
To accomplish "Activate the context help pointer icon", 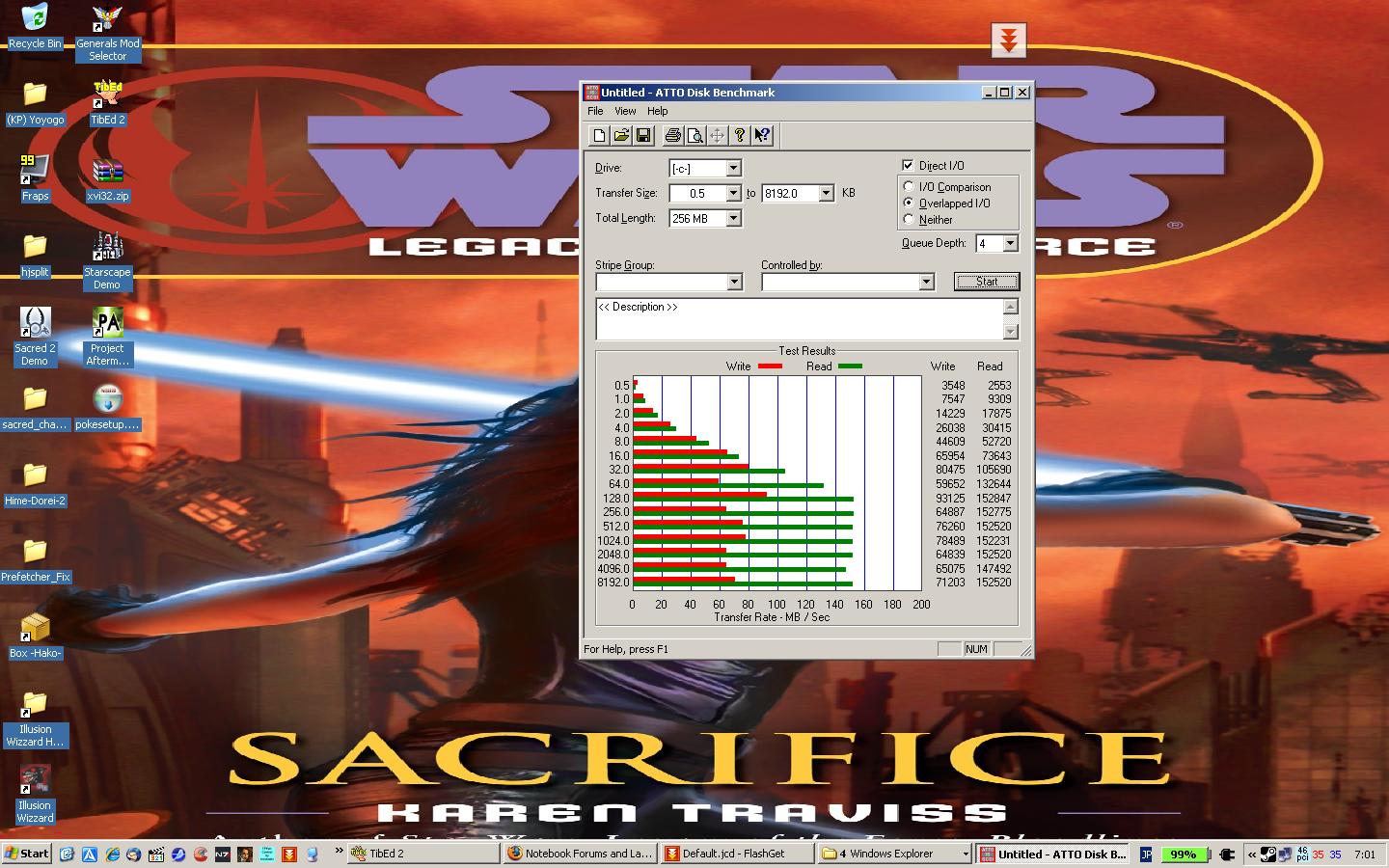I will [762, 136].
